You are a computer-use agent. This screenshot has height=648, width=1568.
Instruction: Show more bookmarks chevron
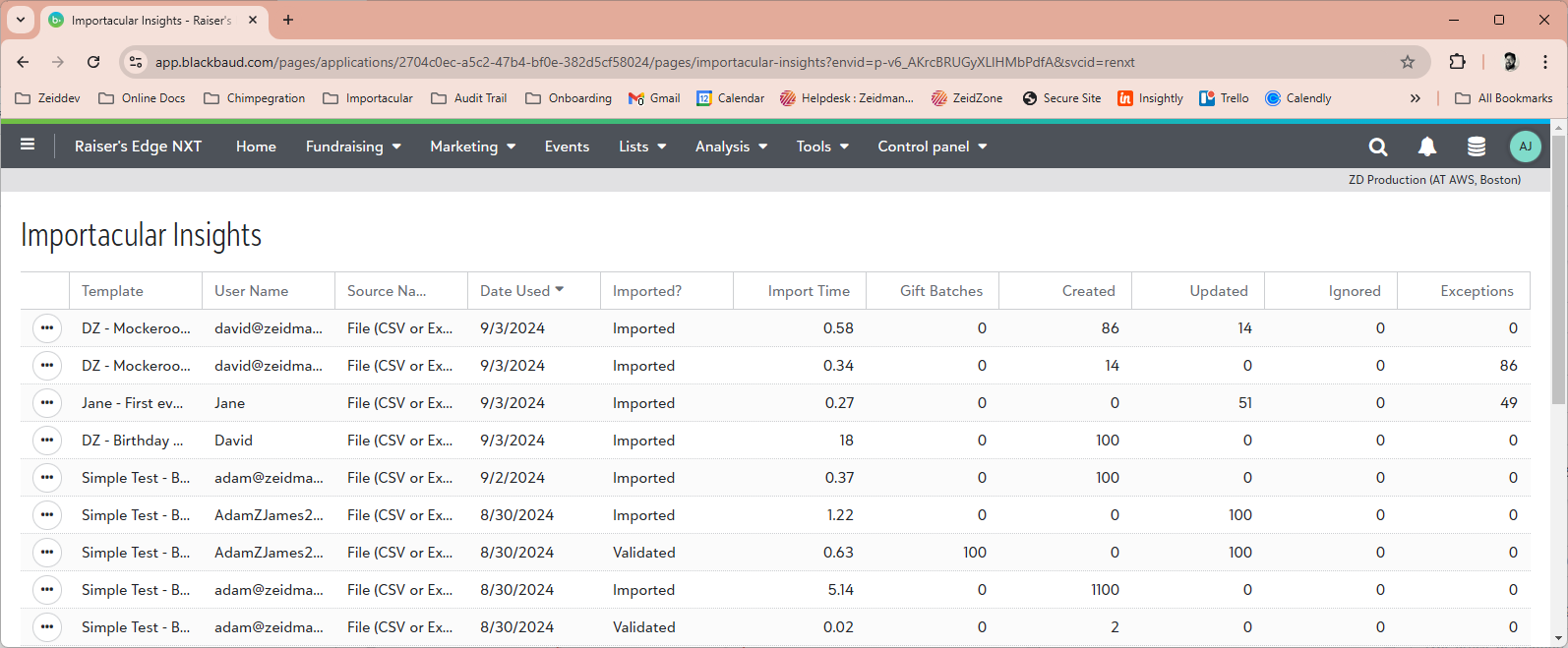[x=1415, y=98]
